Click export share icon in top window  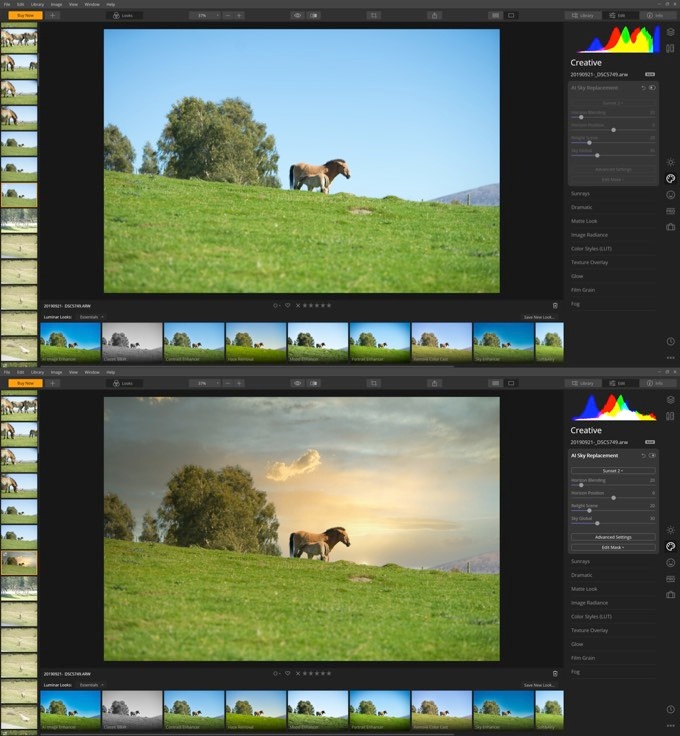pos(434,15)
